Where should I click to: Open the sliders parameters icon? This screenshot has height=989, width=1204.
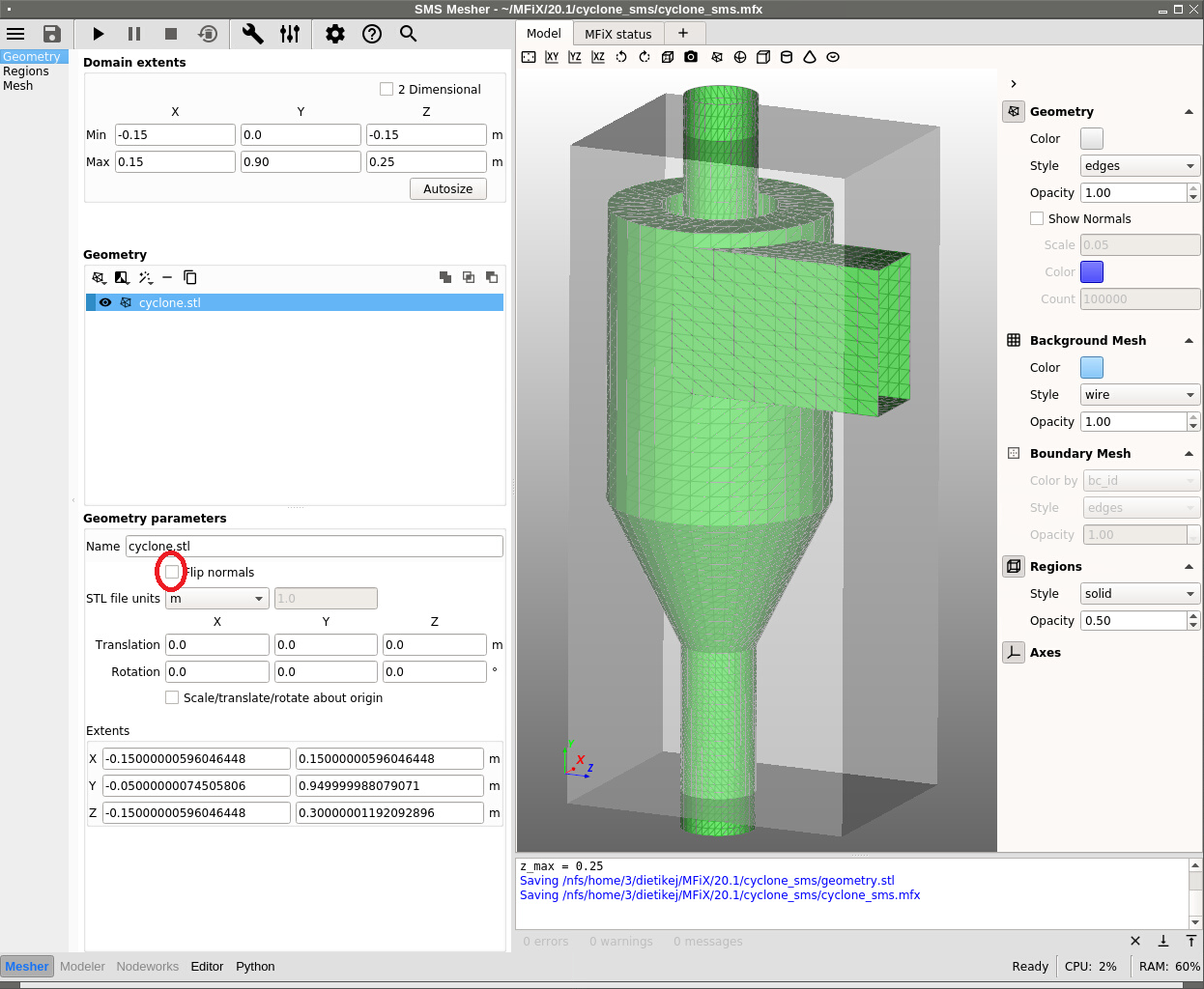click(290, 34)
